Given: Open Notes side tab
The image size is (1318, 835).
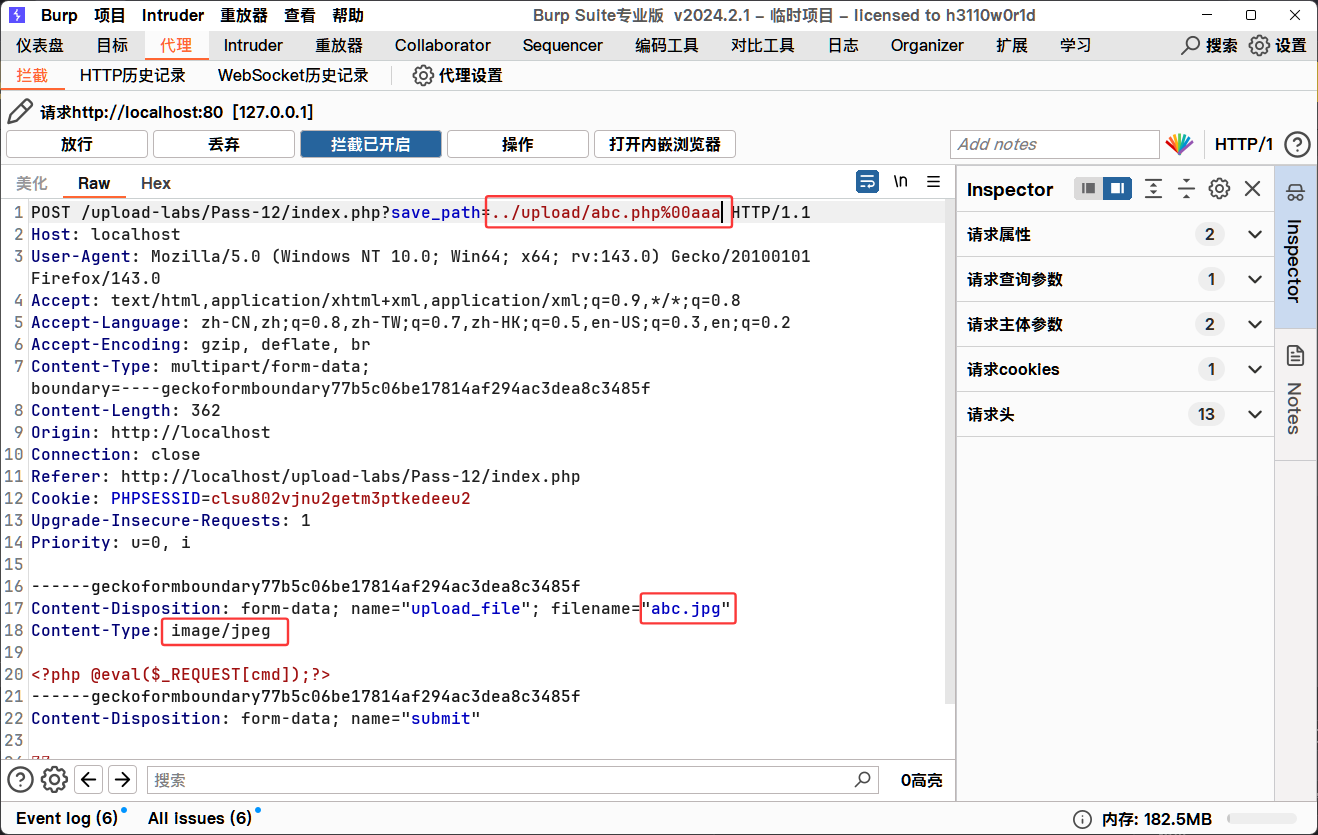Looking at the screenshot, I should tap(1296, 395).
